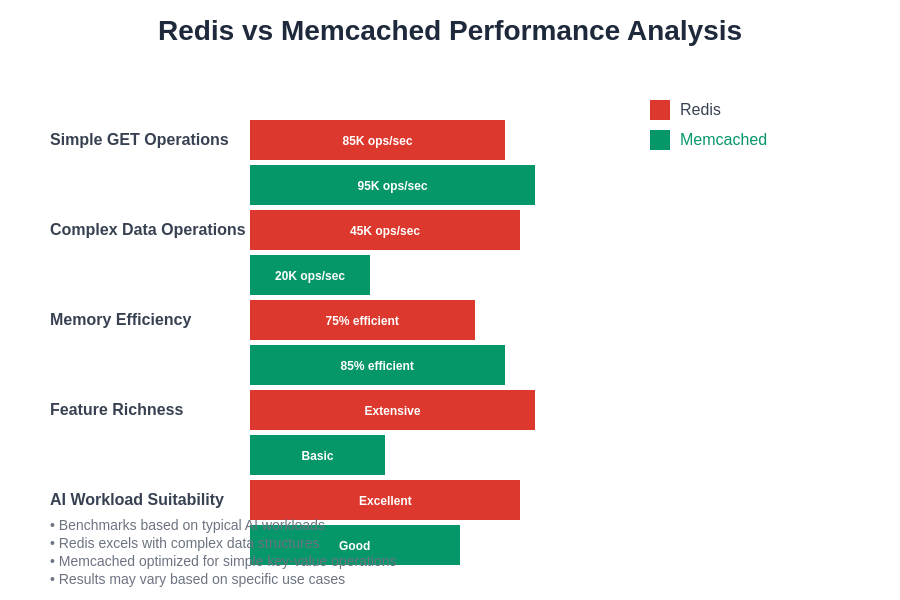Click the chart title heading
The width and height of the screenshot is (900, 600).
tap(450, 31)
